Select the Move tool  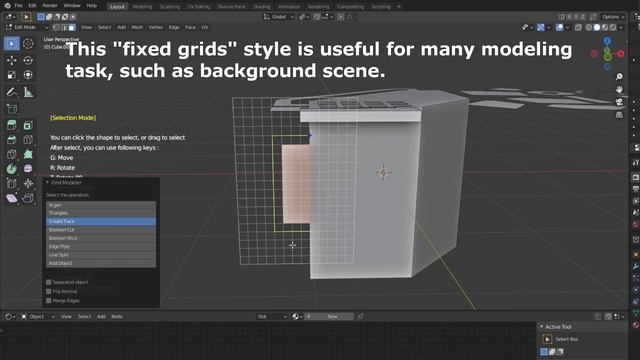coord(11,60)
